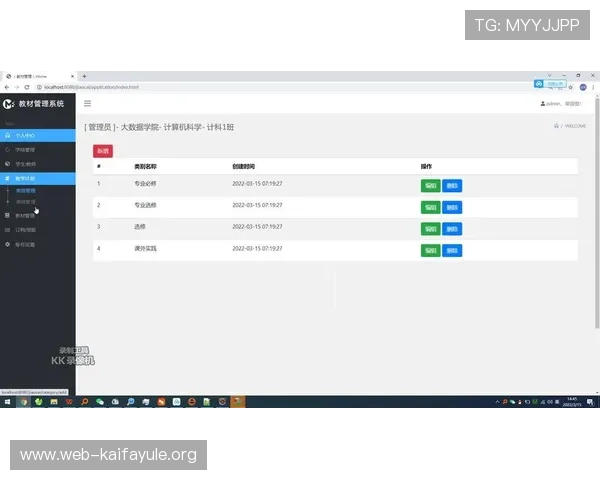Bookmark the page with the star icon
The height and width of the screenshot is (480, 600).
tap(571, 87)
